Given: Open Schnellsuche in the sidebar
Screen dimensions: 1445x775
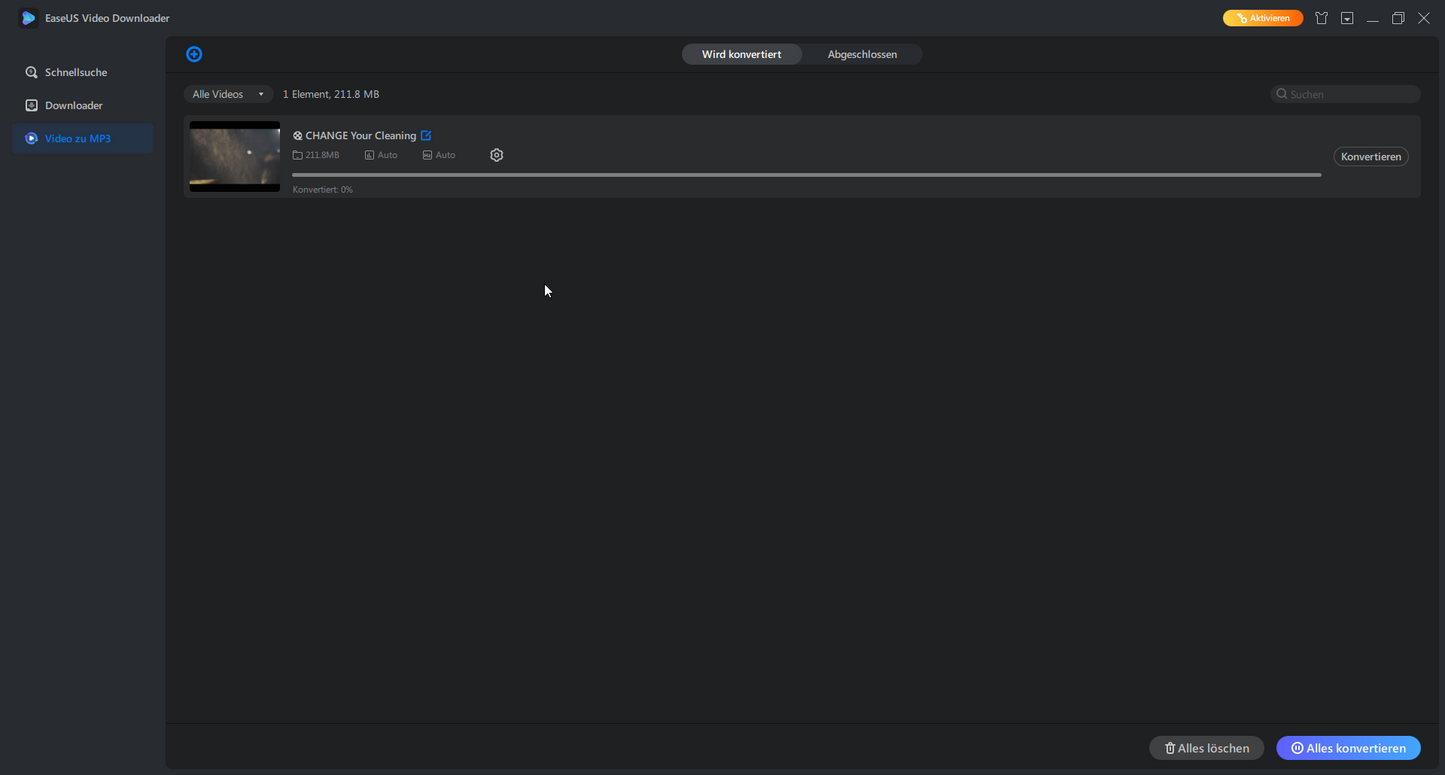Looking at the screenshot, I should point(76,72).
